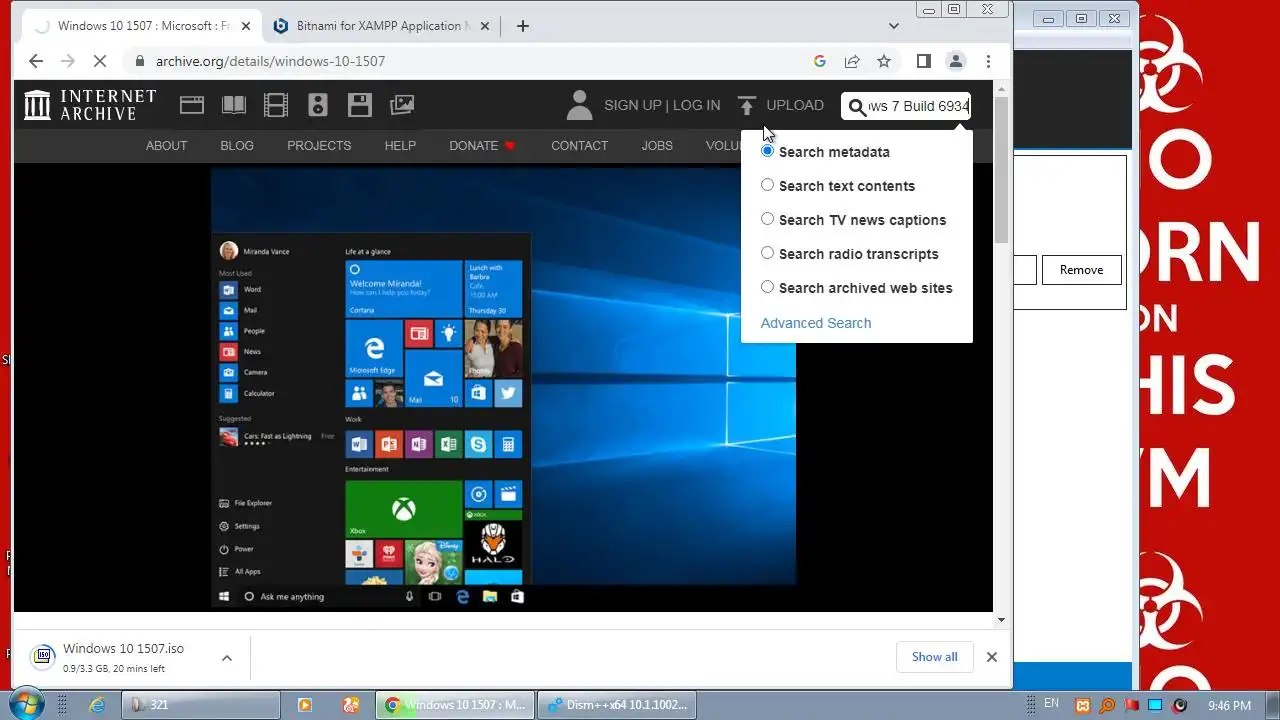
Task: Open CONTACT in archive nav menu
Action: coord(579,145)
